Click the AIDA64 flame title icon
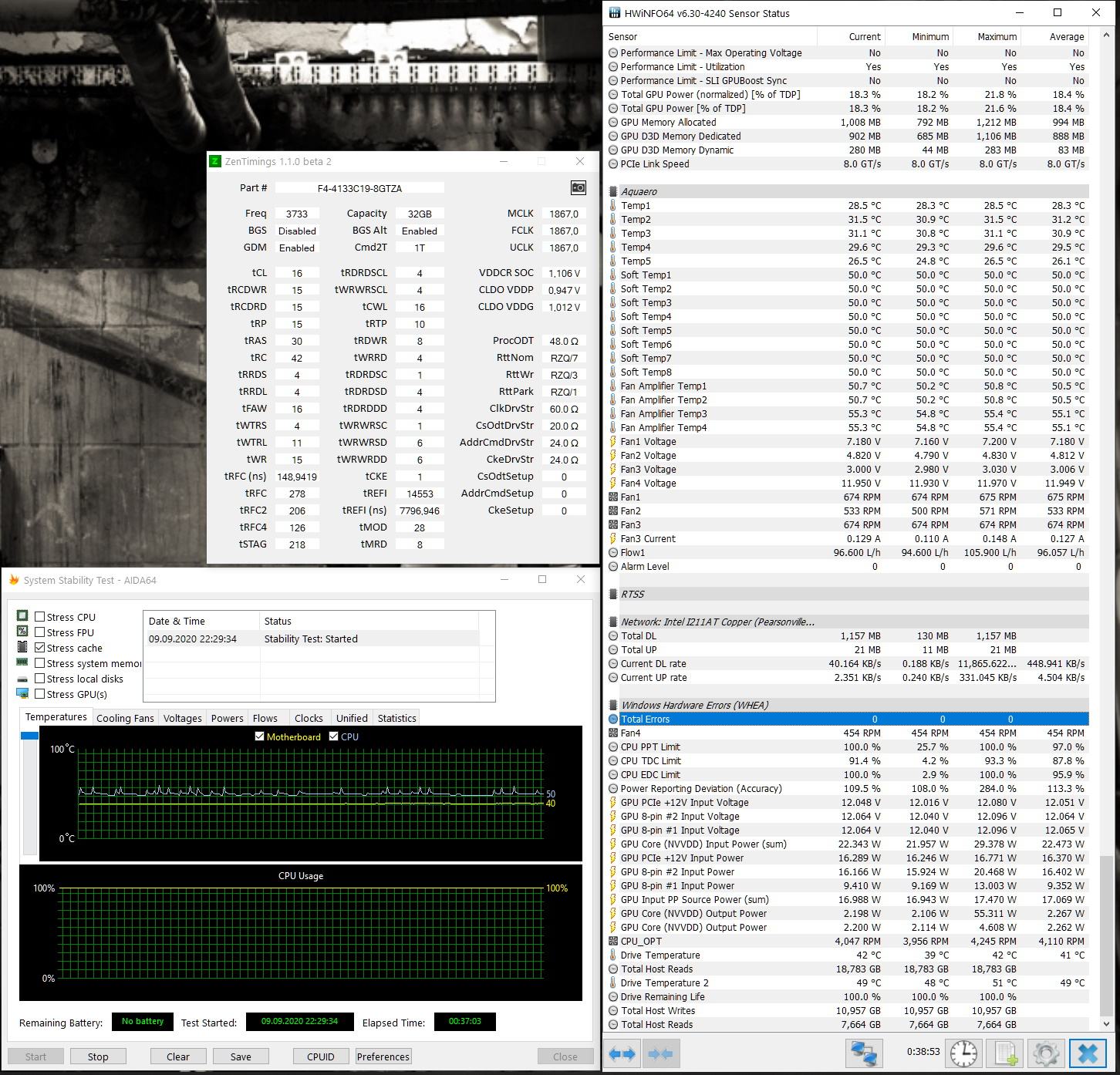 click(x=14, y=580)
